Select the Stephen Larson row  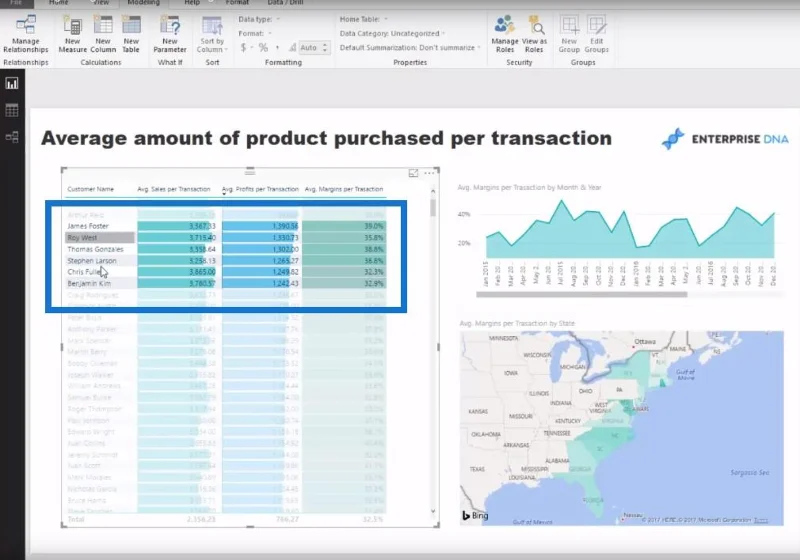point(226,261)
